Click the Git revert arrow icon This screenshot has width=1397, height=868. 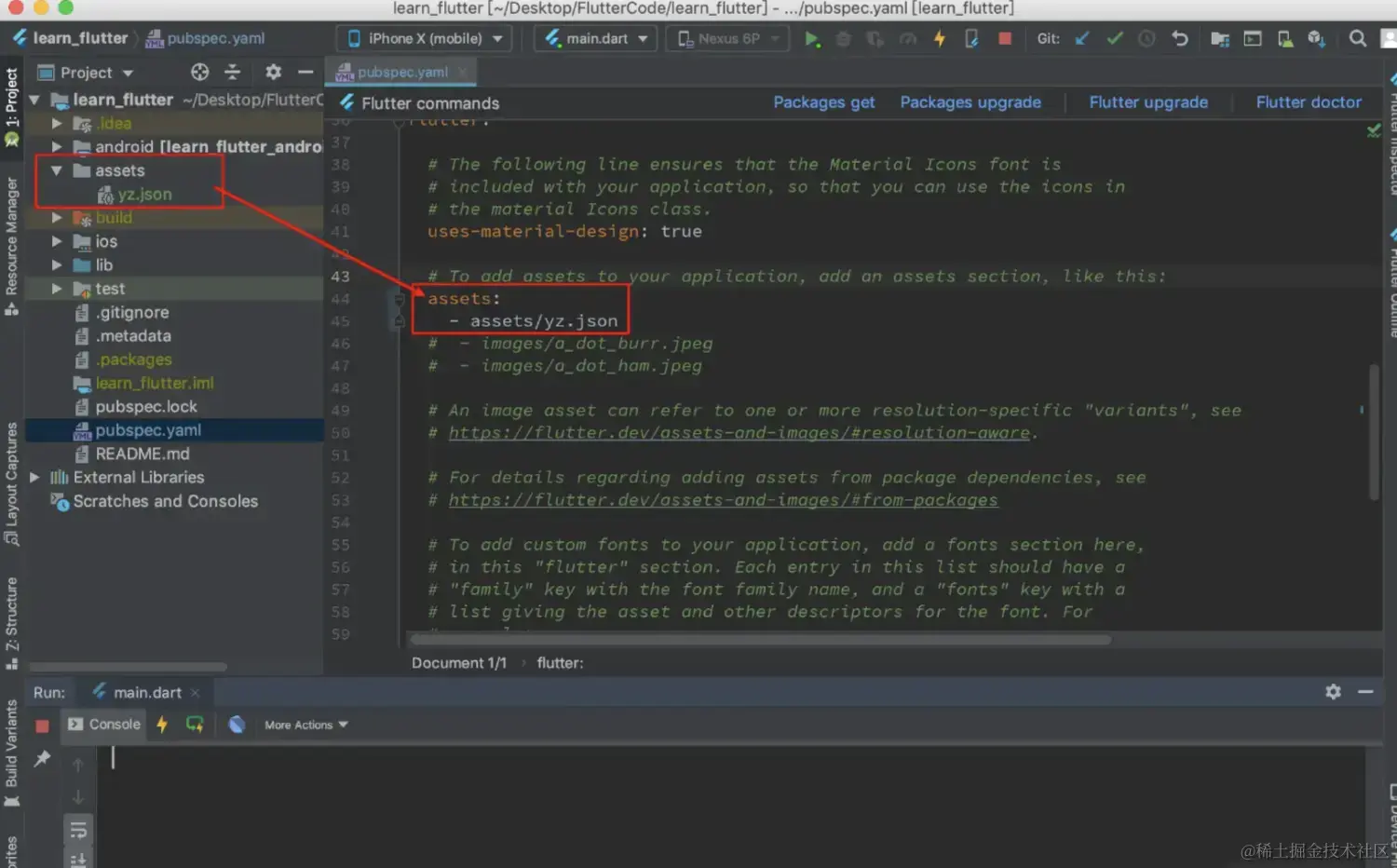click(1180, 39)
